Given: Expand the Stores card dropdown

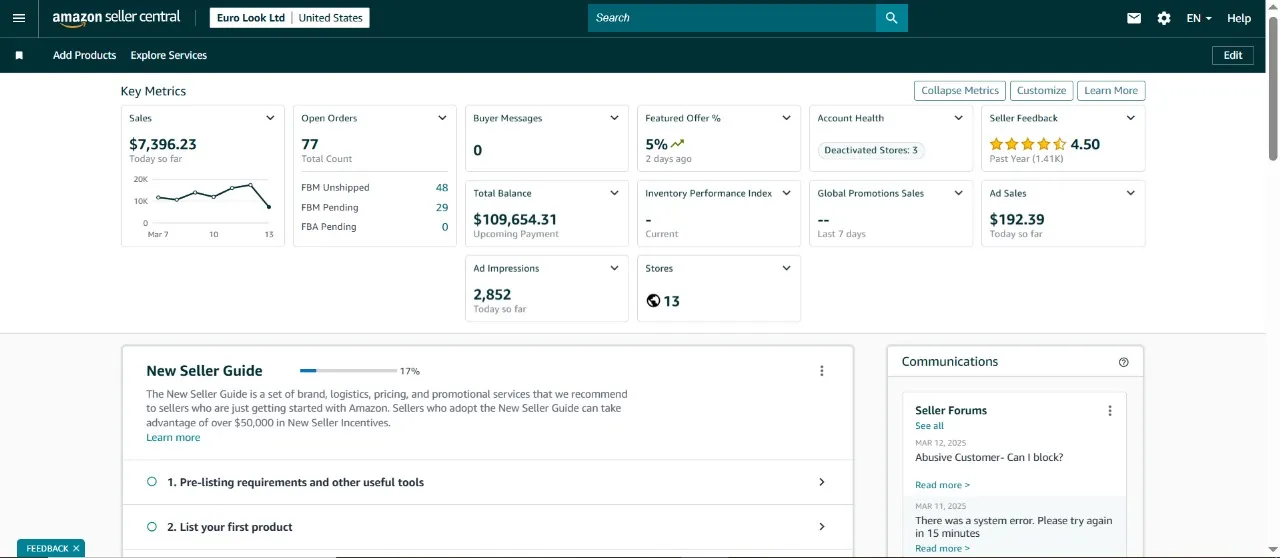Looking at the screenshot, I should click(x=786, y=268).
